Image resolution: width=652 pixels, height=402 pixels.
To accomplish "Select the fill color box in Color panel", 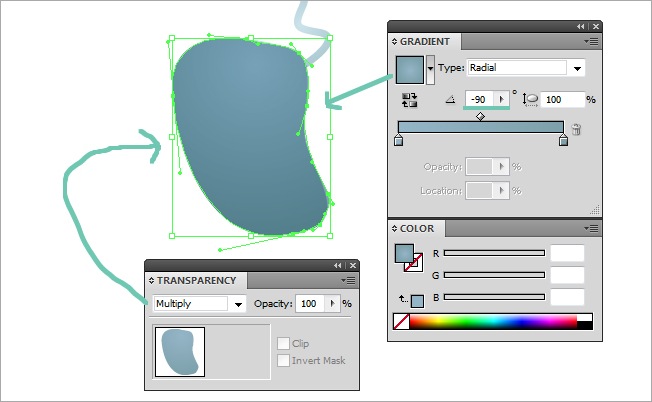I will point(404,253).
